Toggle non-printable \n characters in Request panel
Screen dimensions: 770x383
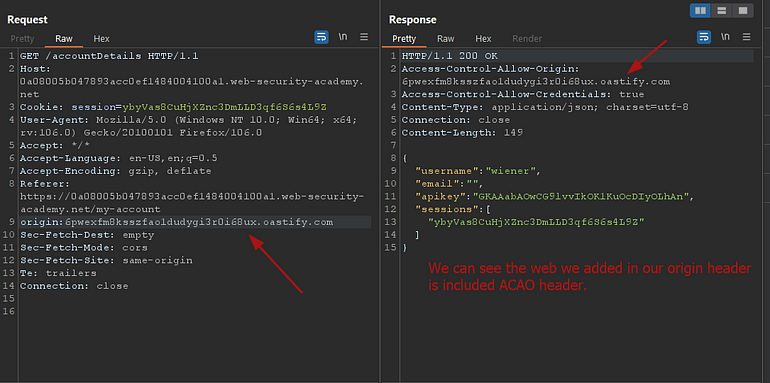click(x=343, y=37)
